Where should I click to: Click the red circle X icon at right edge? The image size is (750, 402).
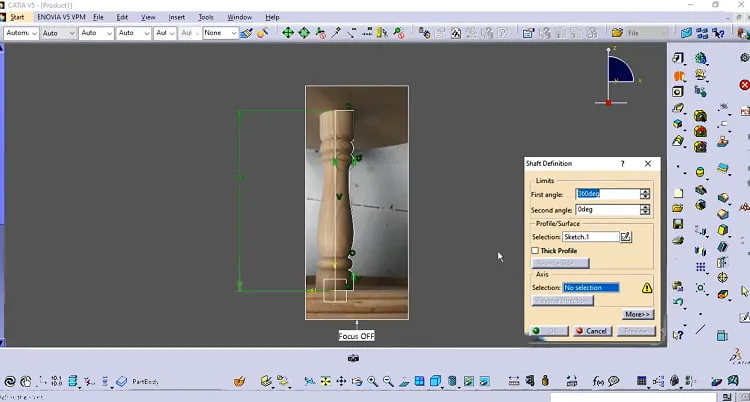pyautogui.click(x=744, y=85)
